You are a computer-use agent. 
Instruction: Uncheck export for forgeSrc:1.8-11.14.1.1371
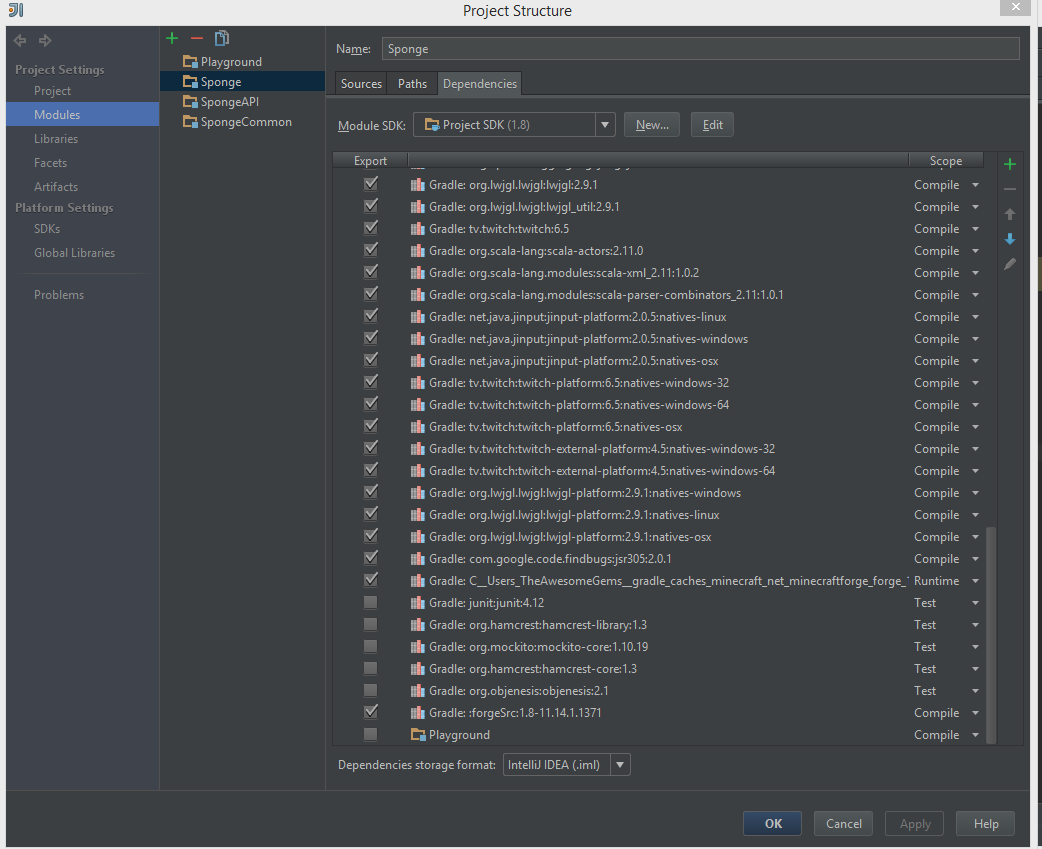tap(371, 711)
